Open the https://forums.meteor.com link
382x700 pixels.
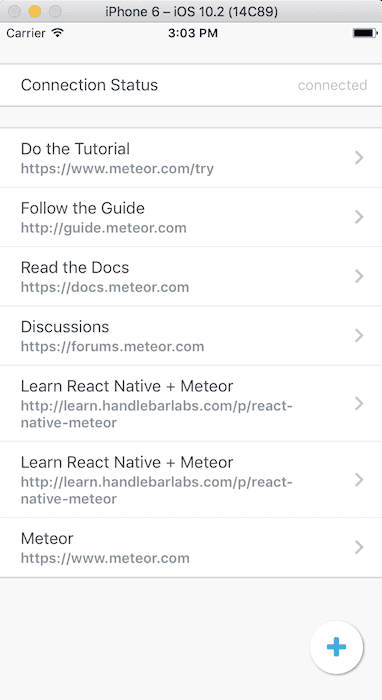112,346
